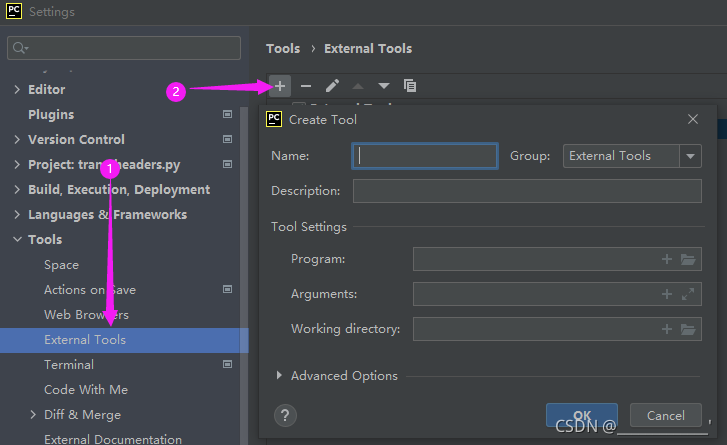Click the help question mark button
727x445 pixels.
point(285,415)
